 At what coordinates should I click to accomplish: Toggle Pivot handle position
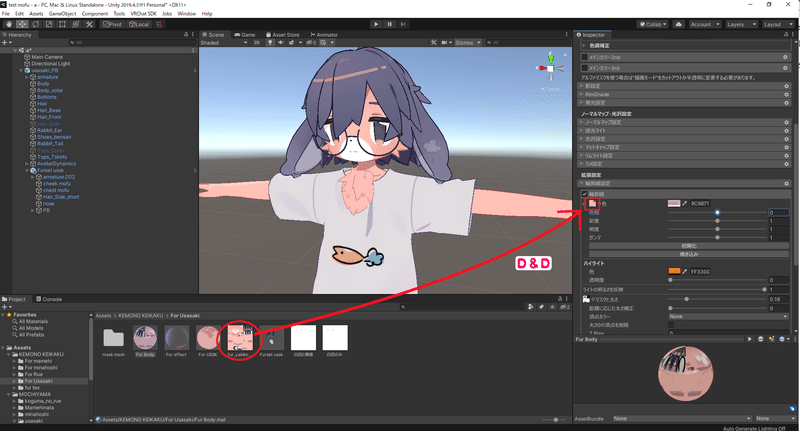click(112, 24)
